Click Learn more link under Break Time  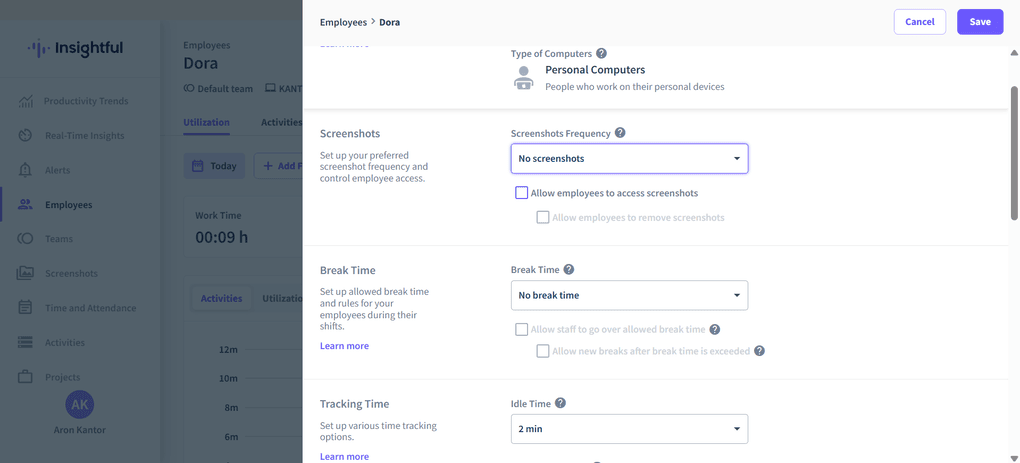click(x=344, y=346)
